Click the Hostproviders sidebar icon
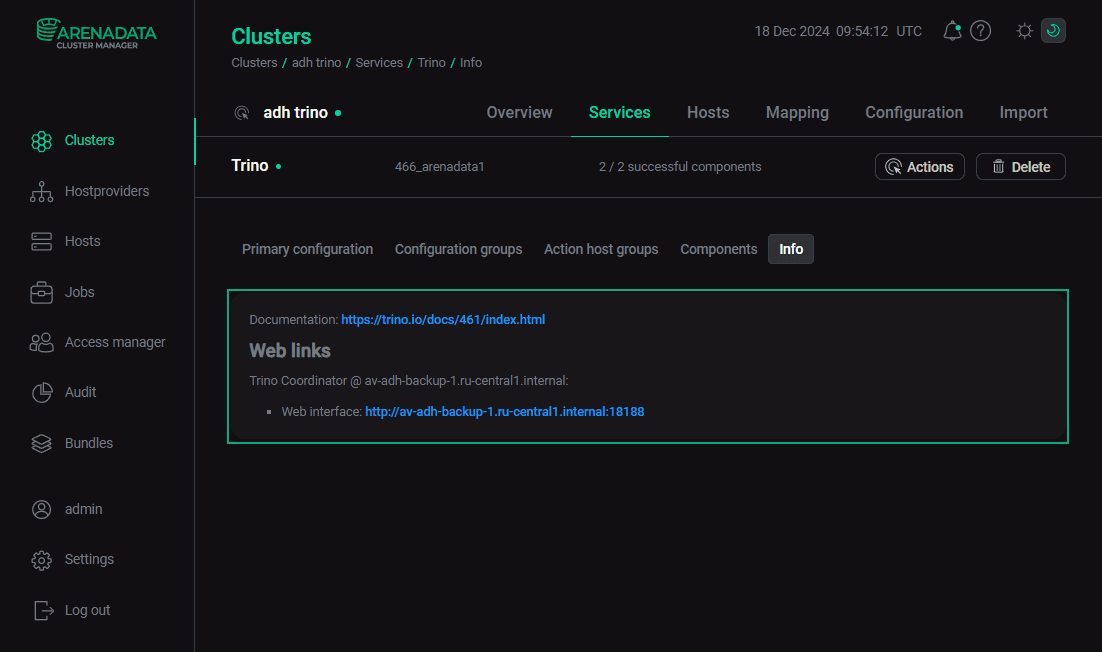Viewport: 1102px width, 652px height. [x=41, y=192]
